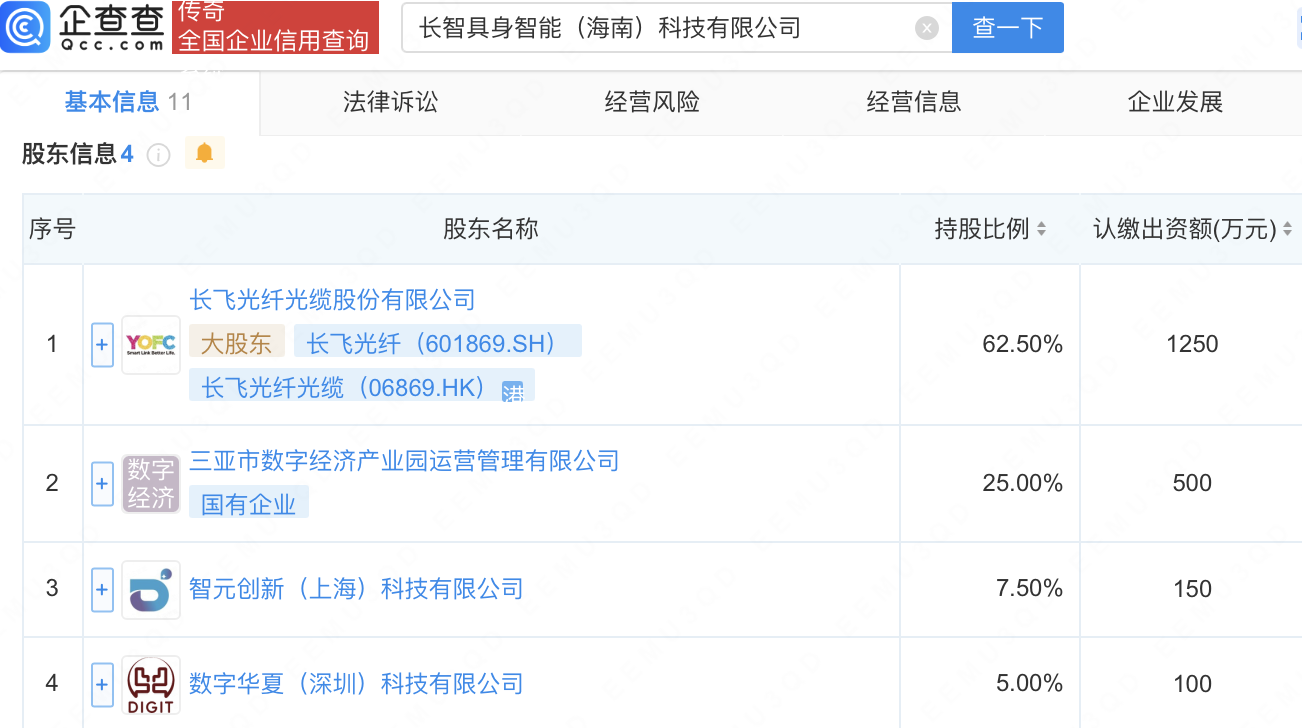Expand the 智元创新 row plus button
Image resolution: width=1302 pixels, height=728 pixels.
[102, 589]
